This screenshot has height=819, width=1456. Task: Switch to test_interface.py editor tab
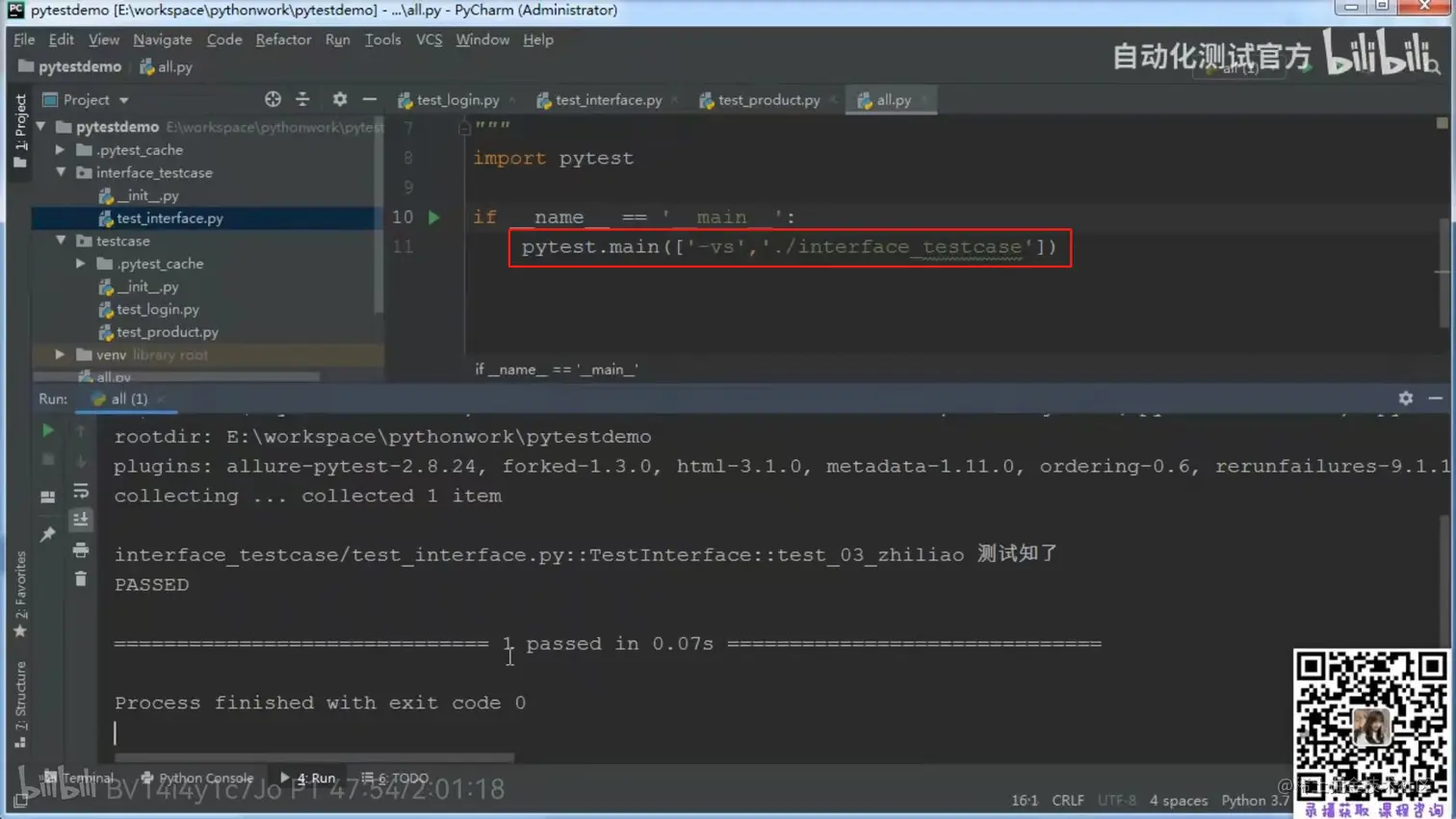[x=609, y=100]
